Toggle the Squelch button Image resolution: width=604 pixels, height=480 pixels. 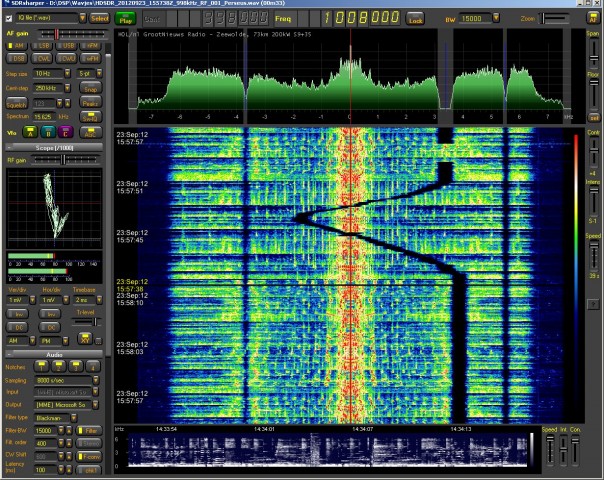[x=17, y=104]
